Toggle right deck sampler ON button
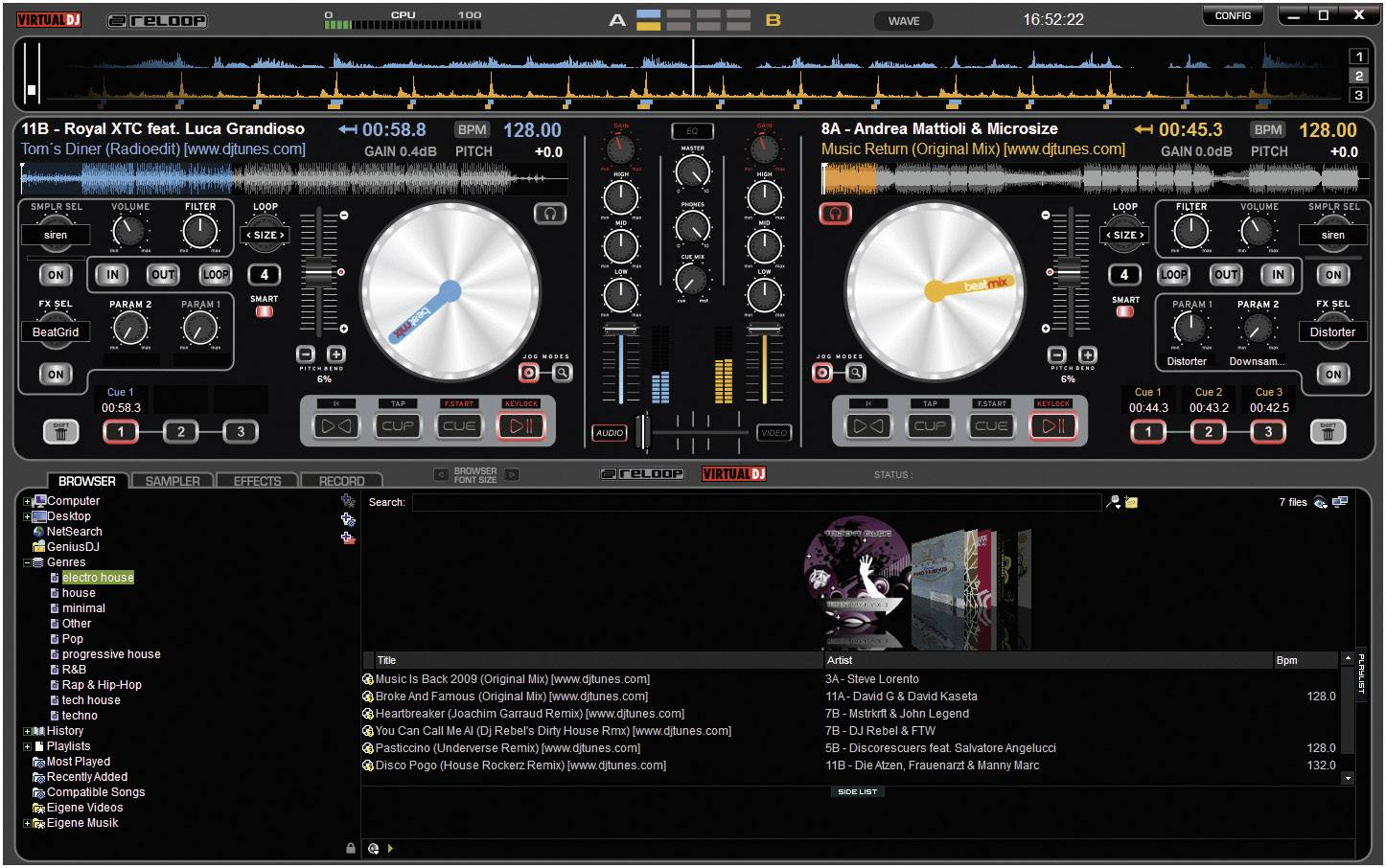 (x=1333, y=275)
